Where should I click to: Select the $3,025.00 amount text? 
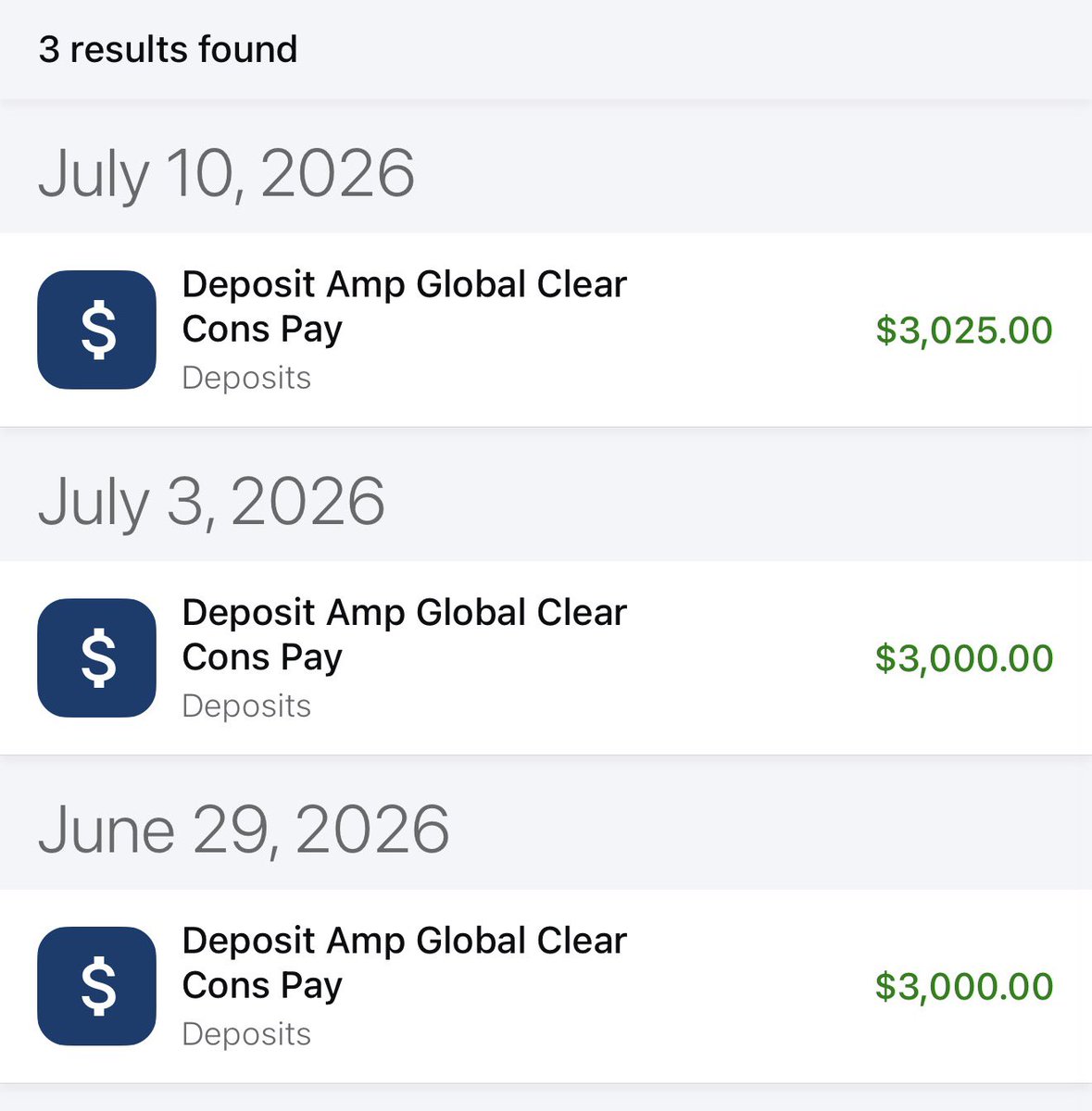(x=964, y=331)
